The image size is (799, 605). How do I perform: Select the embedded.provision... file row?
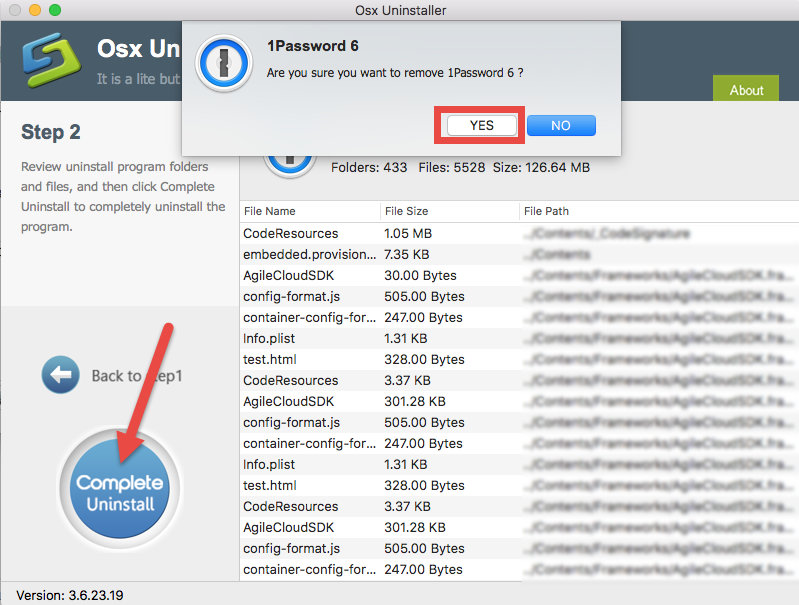(x=519, y=254)
